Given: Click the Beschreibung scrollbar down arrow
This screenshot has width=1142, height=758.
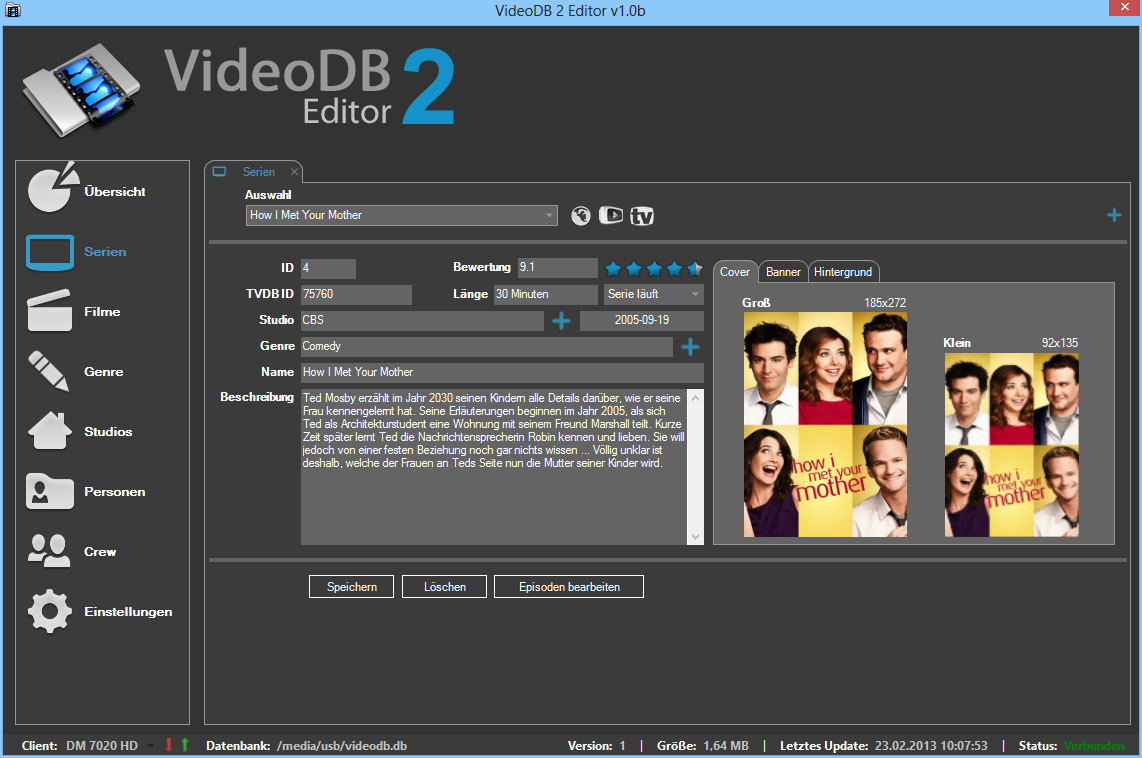Looking at the screenshot, I should point(696,537).
